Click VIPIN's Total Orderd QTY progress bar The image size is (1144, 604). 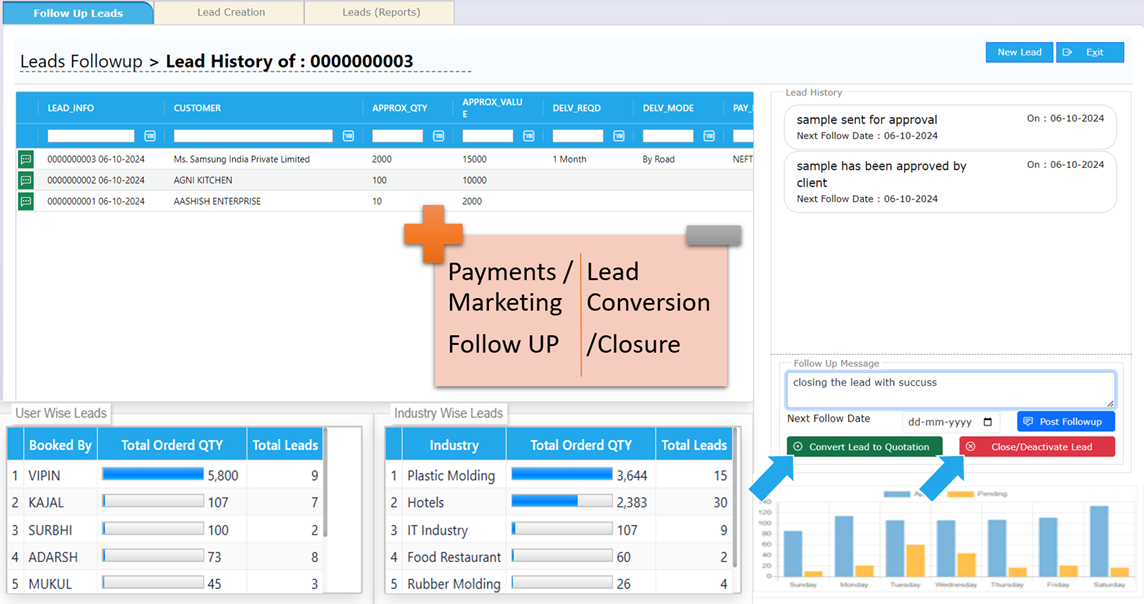[152, 476]
